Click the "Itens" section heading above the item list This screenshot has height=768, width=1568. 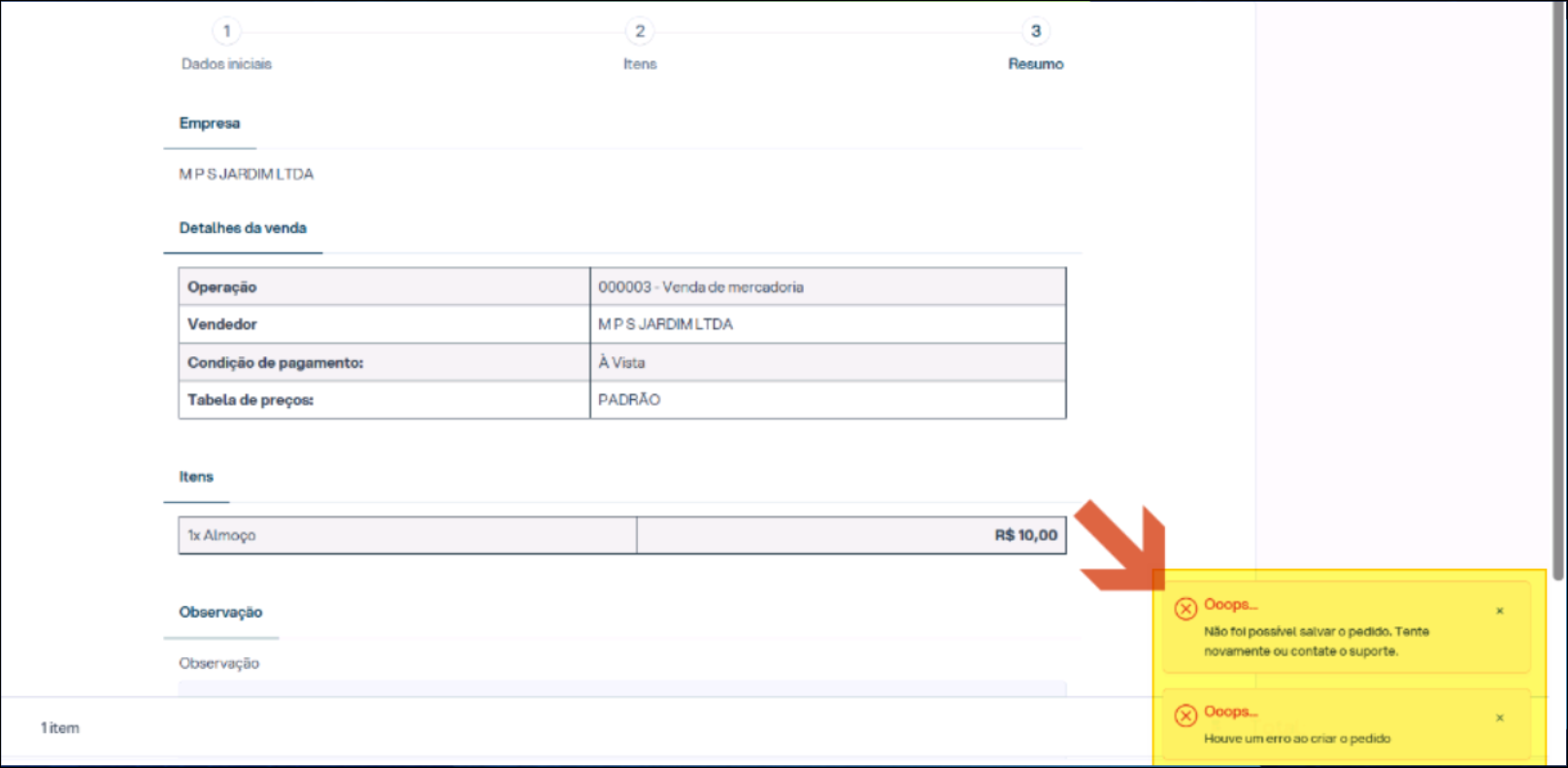pos(196,477)
